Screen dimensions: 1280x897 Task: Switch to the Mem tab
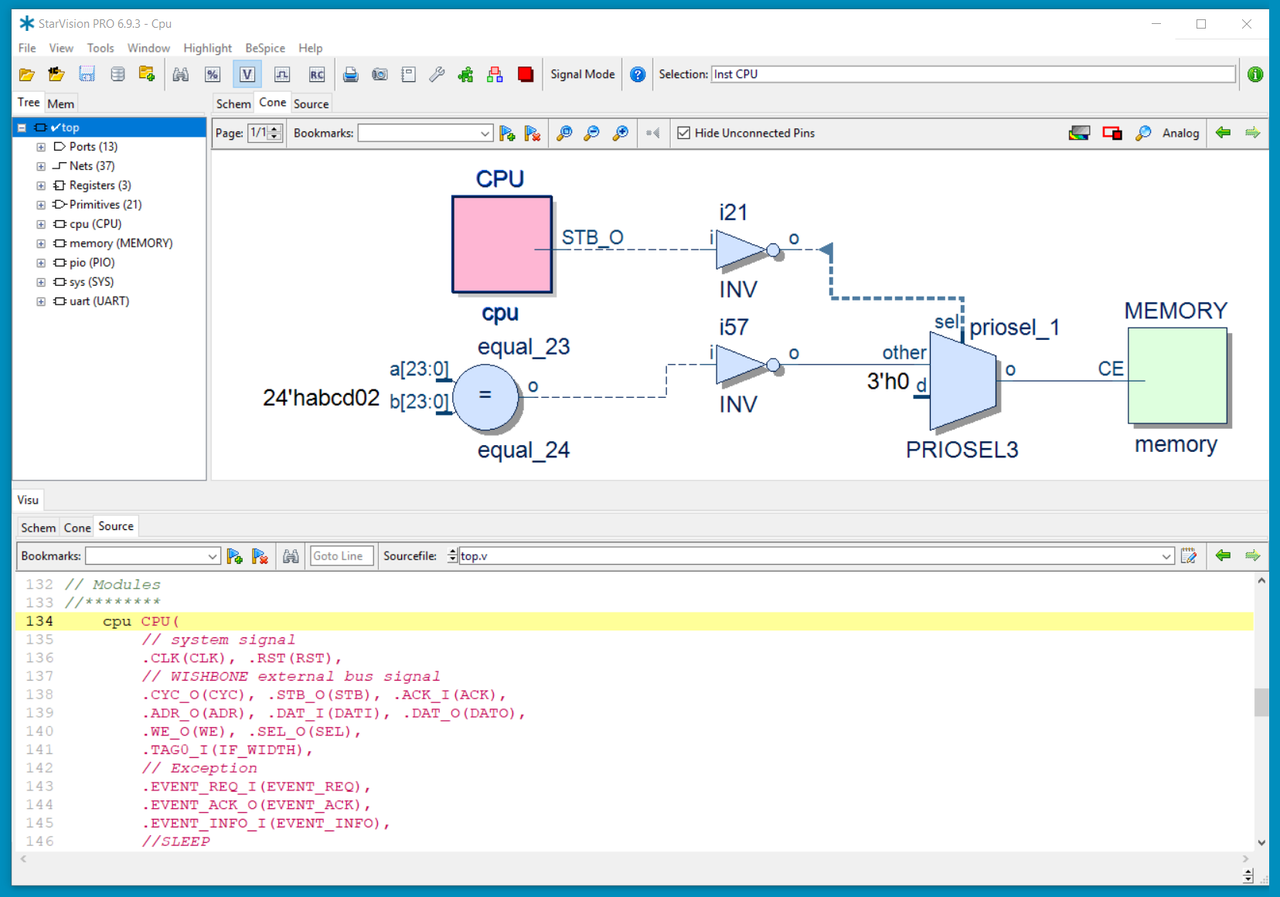[60, 104]
